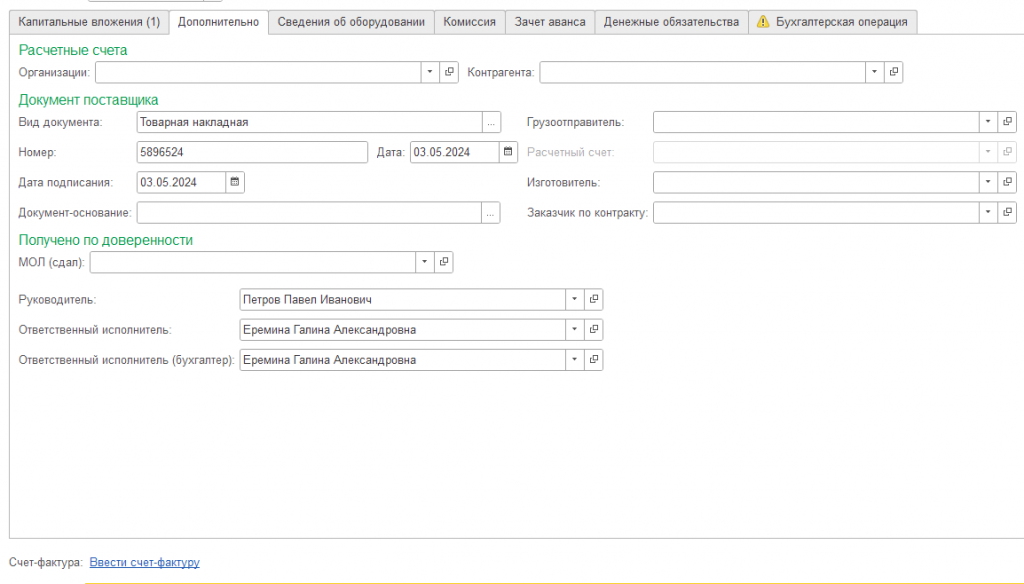This screenshot has width=1024, height=584.
Task: Open the Сведения об оборудовании tab
Action: pos(351,22)
